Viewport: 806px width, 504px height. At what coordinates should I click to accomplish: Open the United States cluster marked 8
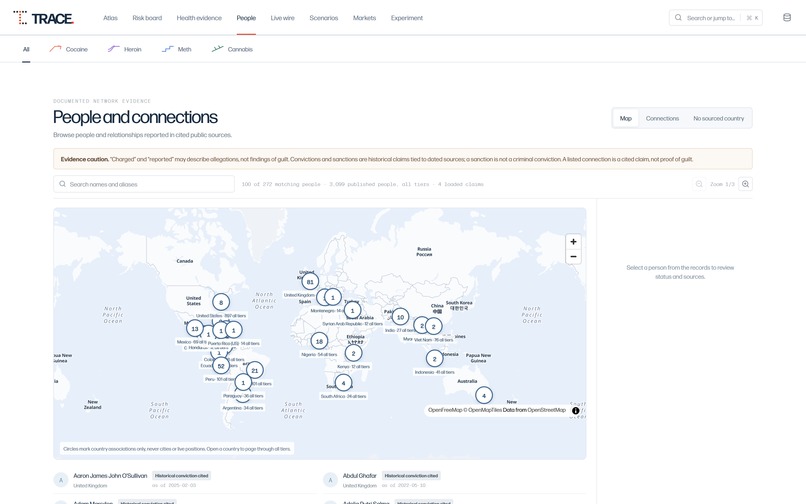click(x=221, y=302)
